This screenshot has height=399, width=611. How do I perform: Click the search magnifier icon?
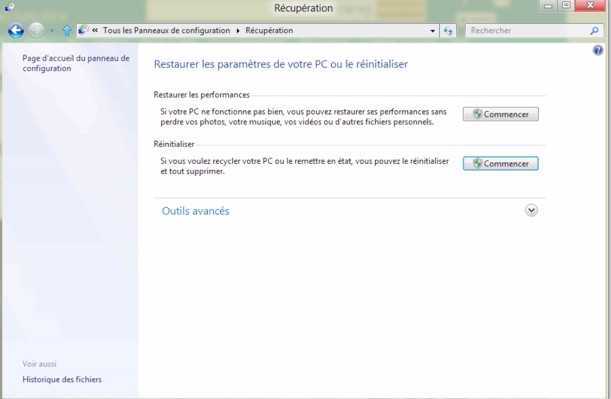tap(594, 30)
